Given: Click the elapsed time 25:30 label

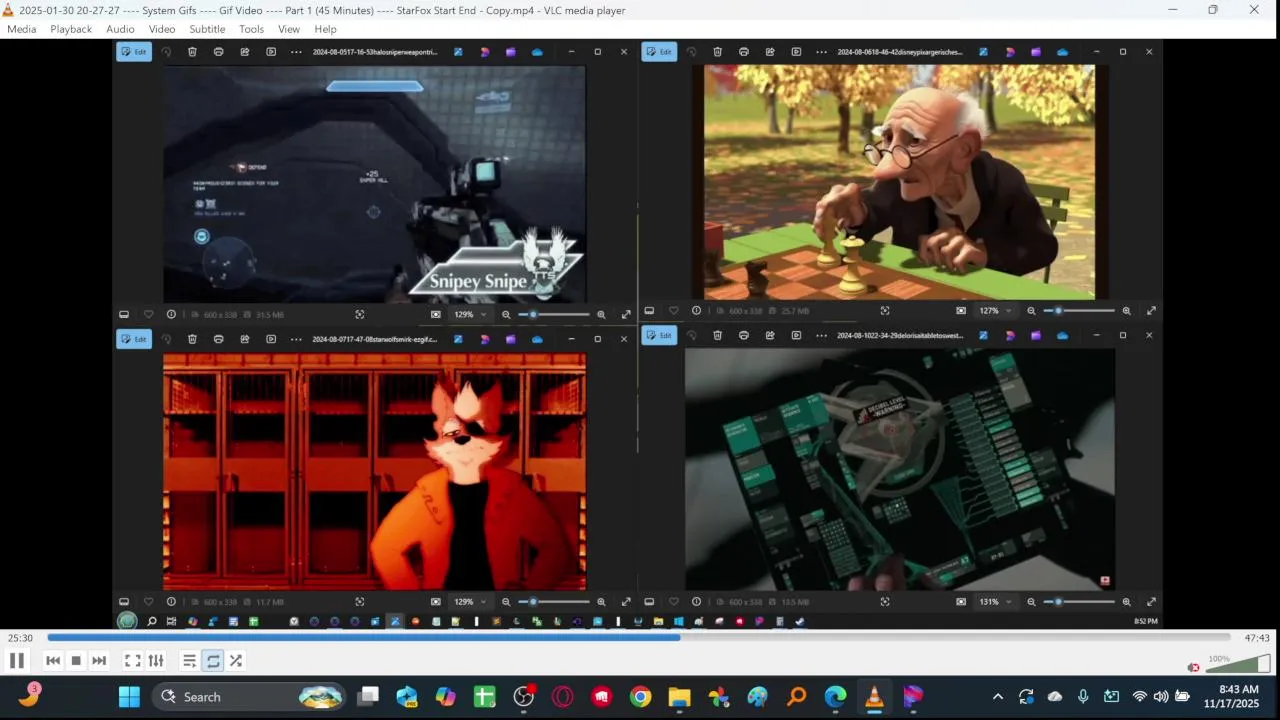Looking at the screenshot, I should [x=20, y=638].
